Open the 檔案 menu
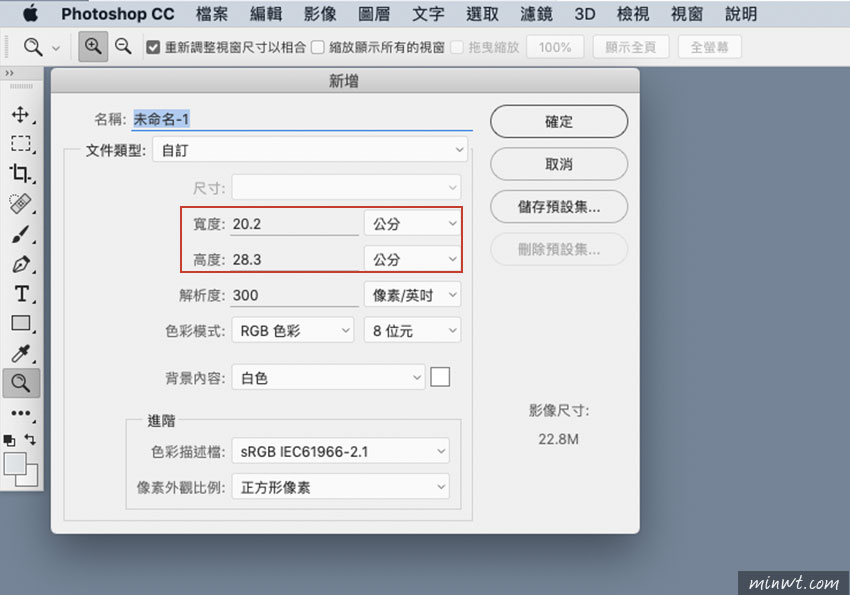 [x=212, y=14]
